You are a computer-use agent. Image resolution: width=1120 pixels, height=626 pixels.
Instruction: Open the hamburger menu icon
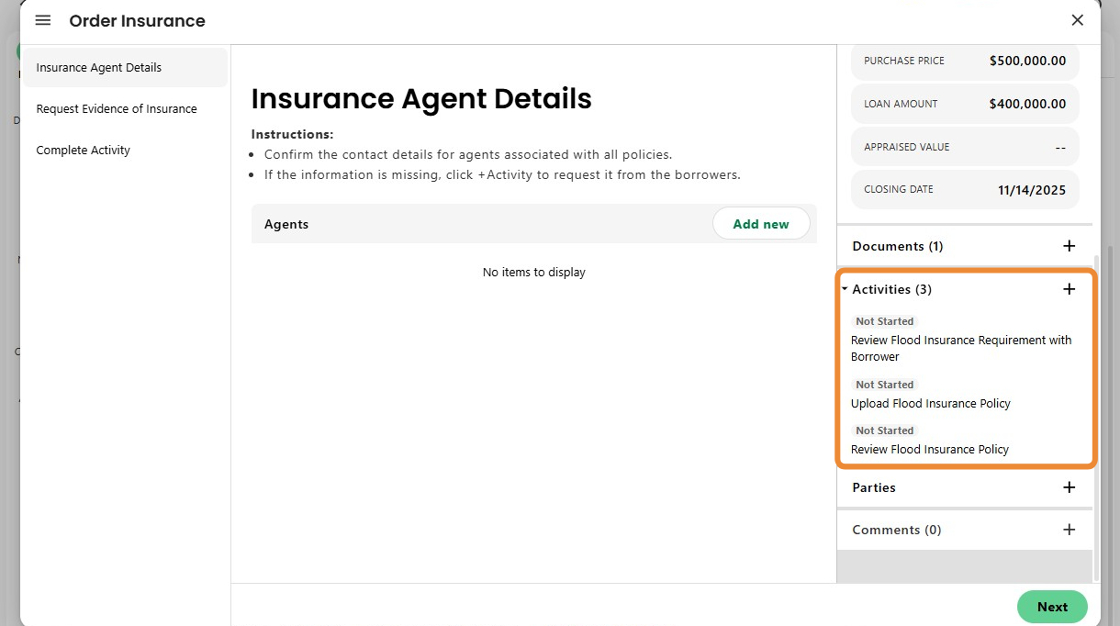click(43, 20)
